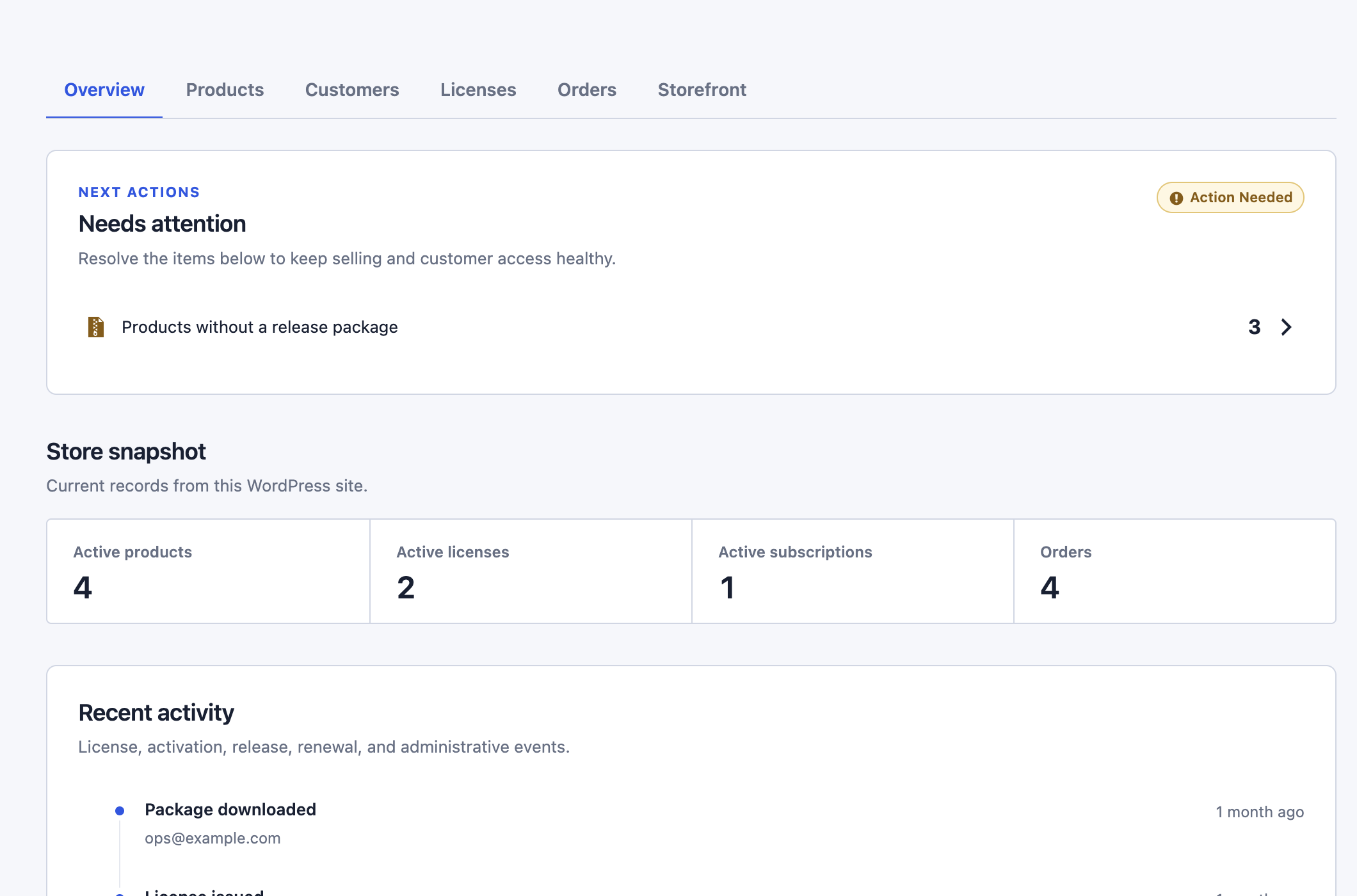The height and width of the screenshot is (896, 1357).
Task: Click 'Current records from this WordPress site.'
Action: point(207,486)
